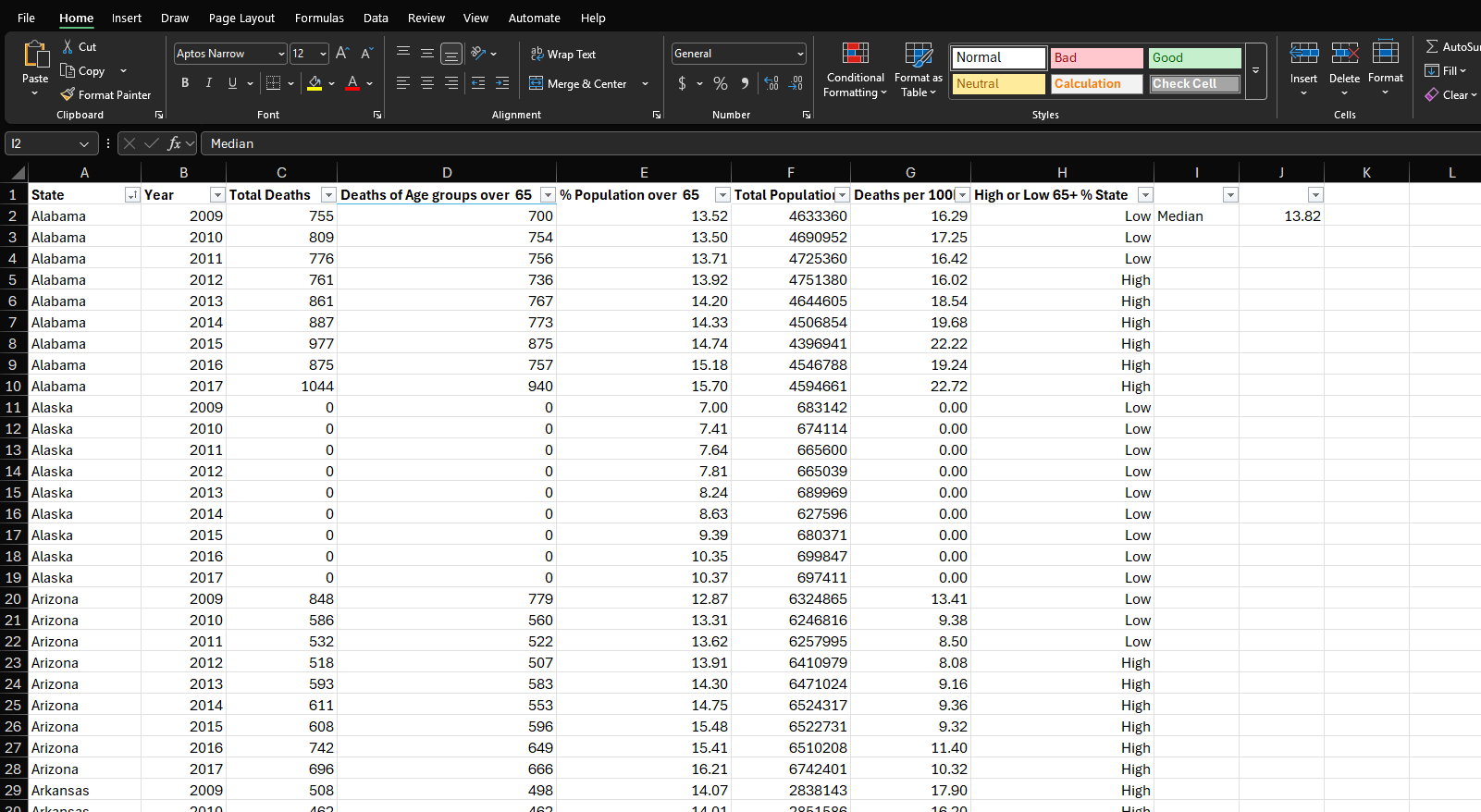Toggle Underline formatting

[x=232, y=83]
